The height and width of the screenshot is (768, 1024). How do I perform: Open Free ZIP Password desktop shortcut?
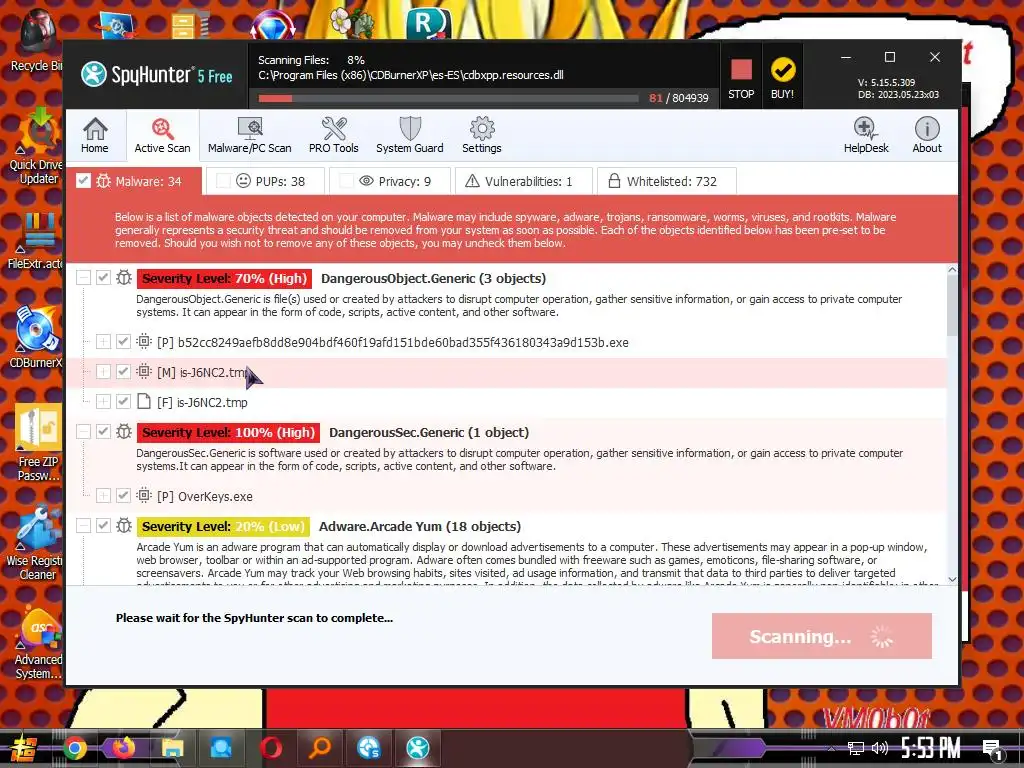[38, 443]
